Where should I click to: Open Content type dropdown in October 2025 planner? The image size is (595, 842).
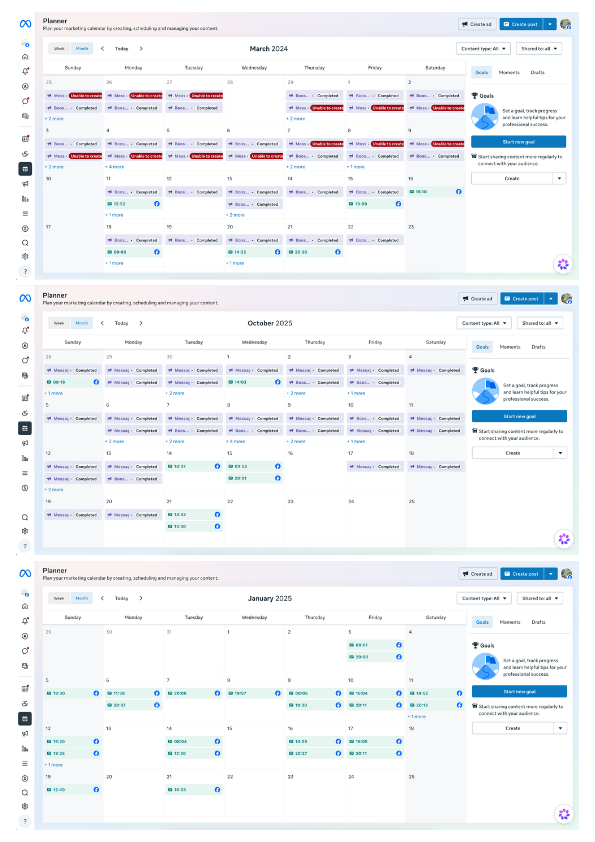coord(484,323)
